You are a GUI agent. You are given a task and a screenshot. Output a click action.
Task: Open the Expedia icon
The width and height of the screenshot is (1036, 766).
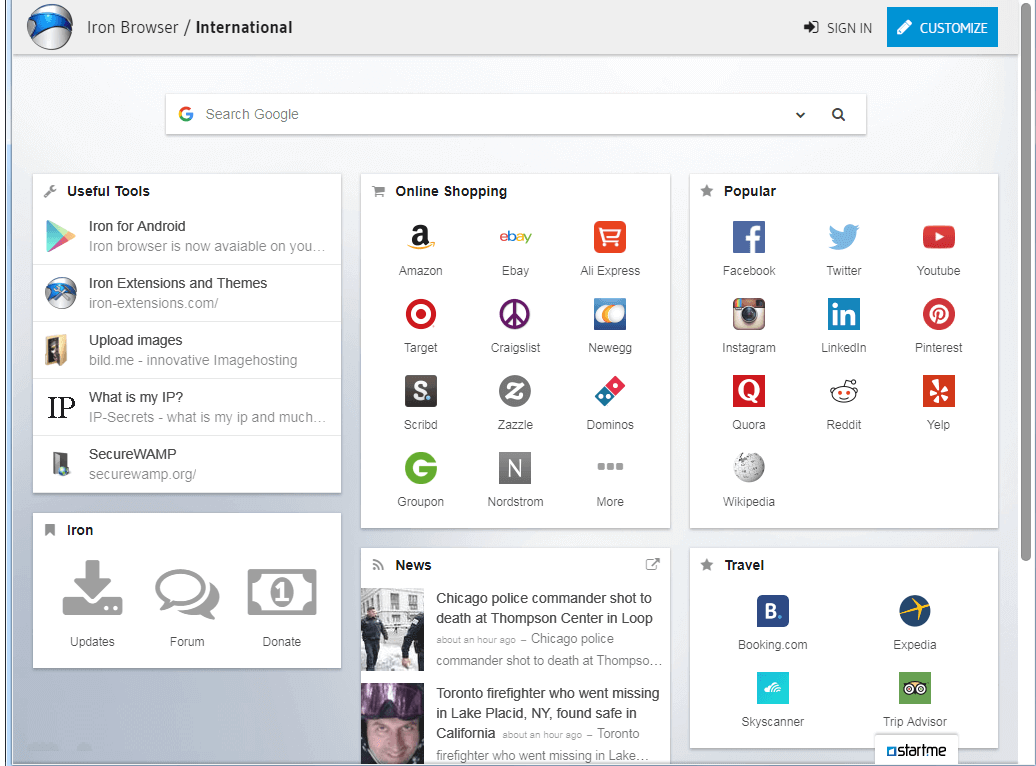point(914,611)
